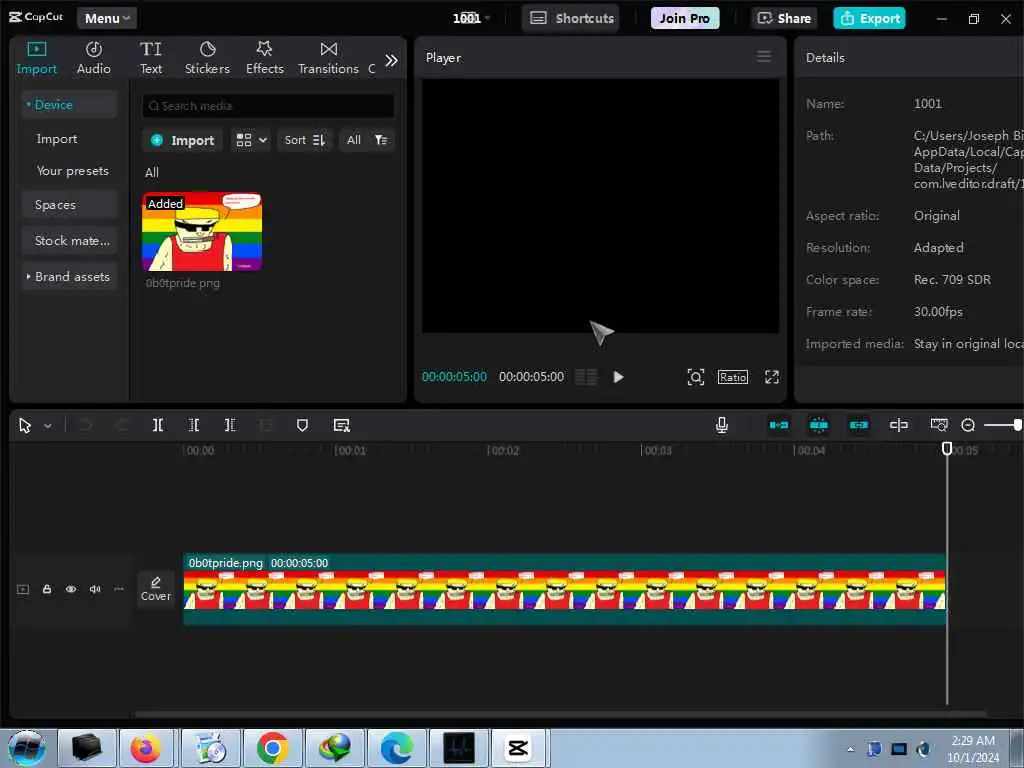Screen dimensions: 1024x768
Task: Select the 0b0tpride.png timeline clip
Action: [564, 589]
